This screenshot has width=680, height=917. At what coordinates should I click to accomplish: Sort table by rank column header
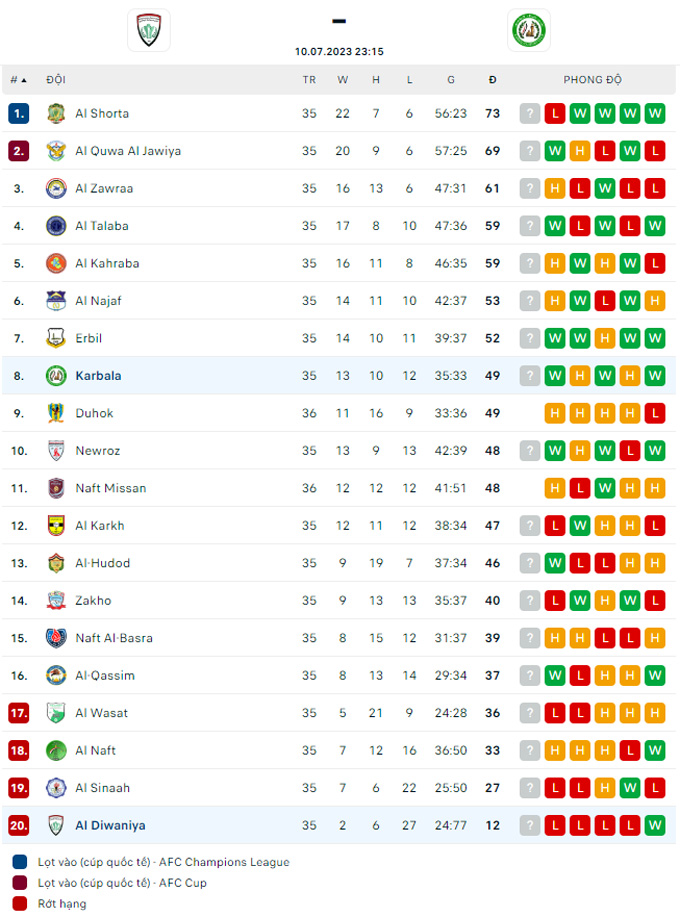(18, 80)
